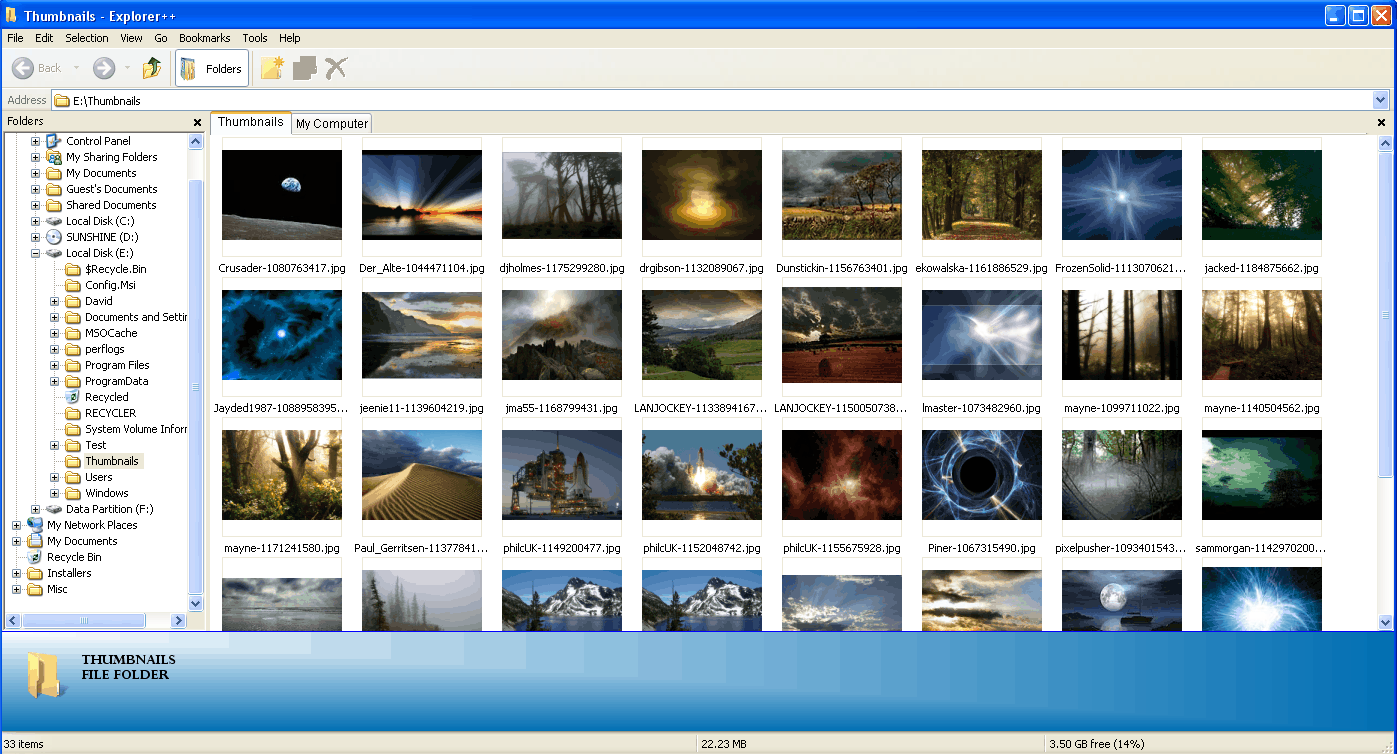The width and height of the screenshot is (1397, 754).
Task: Select Der_Alte-1044471104.jpg thumbnail
Action: click(x=422, y=196)
